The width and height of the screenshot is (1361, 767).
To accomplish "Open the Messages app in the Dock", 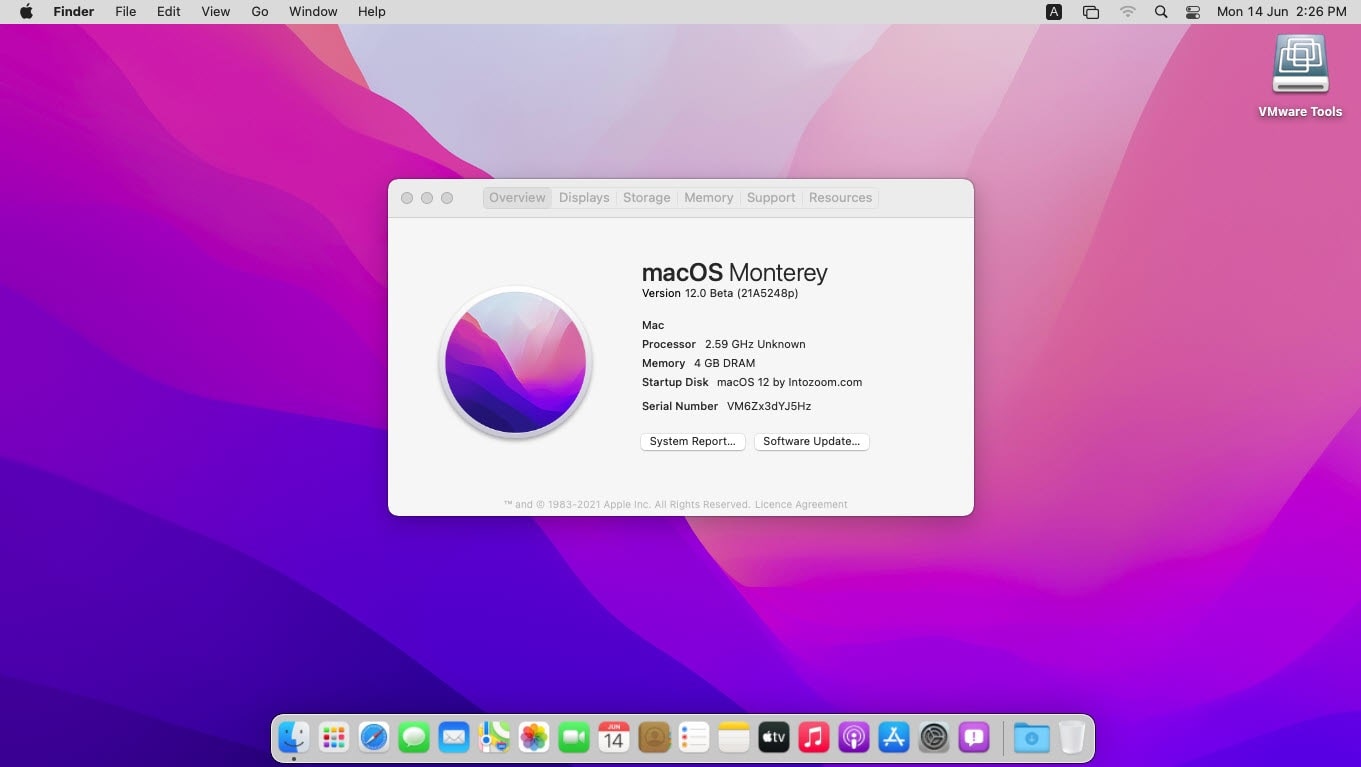I will (x=414, y=738).
